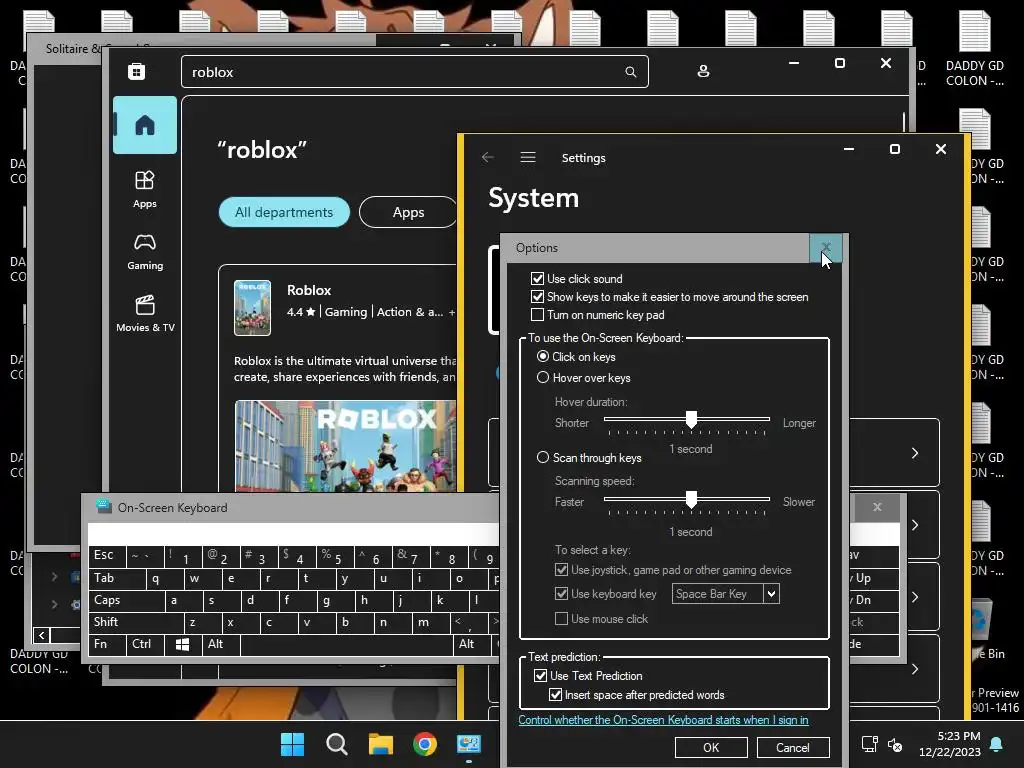This screenshot has height=768, width=1024.
Task: Open the Space Bar Key dropdown
Action: point(771,594)
